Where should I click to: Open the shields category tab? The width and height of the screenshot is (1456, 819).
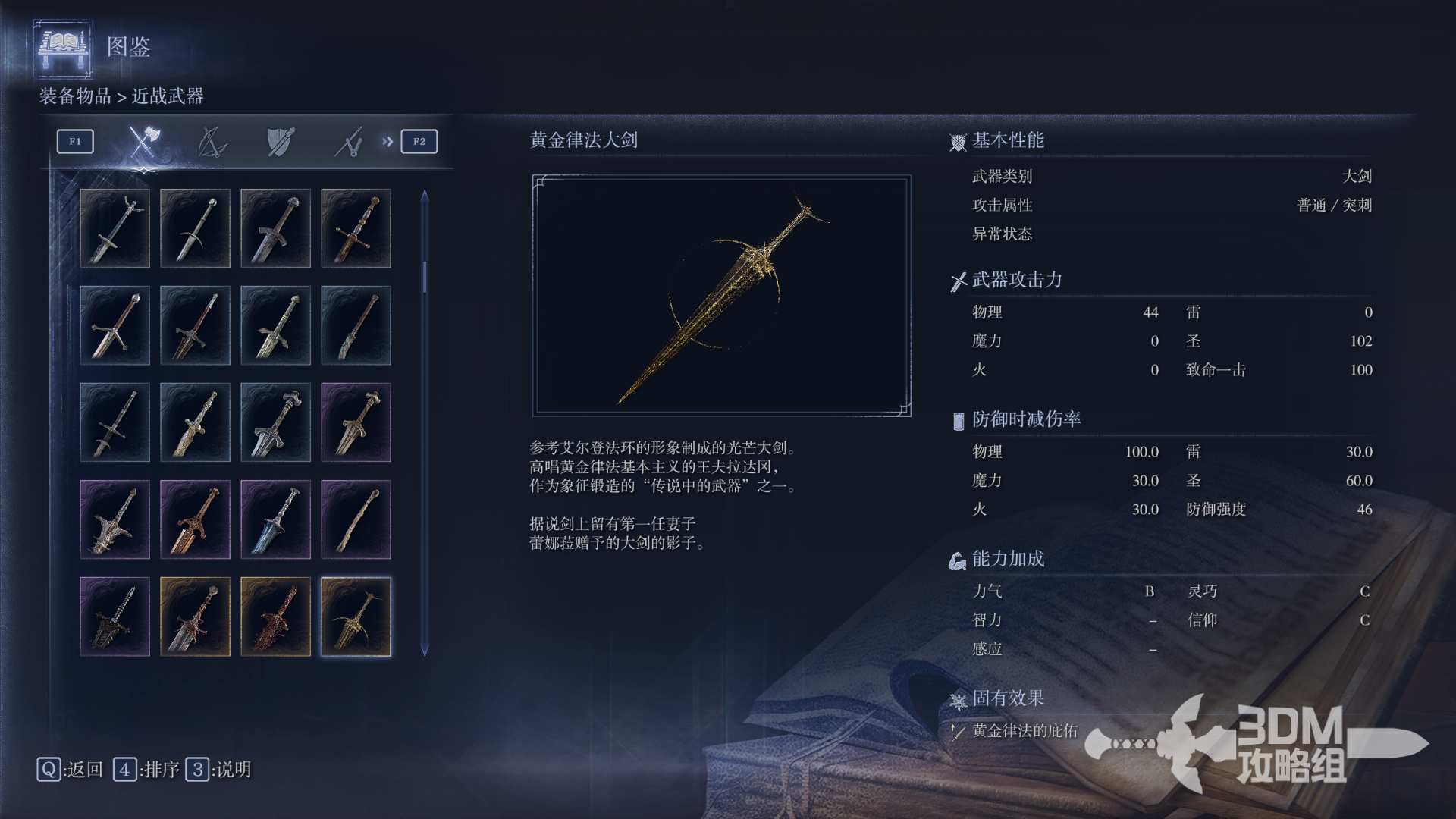click(x=281, y=141)
